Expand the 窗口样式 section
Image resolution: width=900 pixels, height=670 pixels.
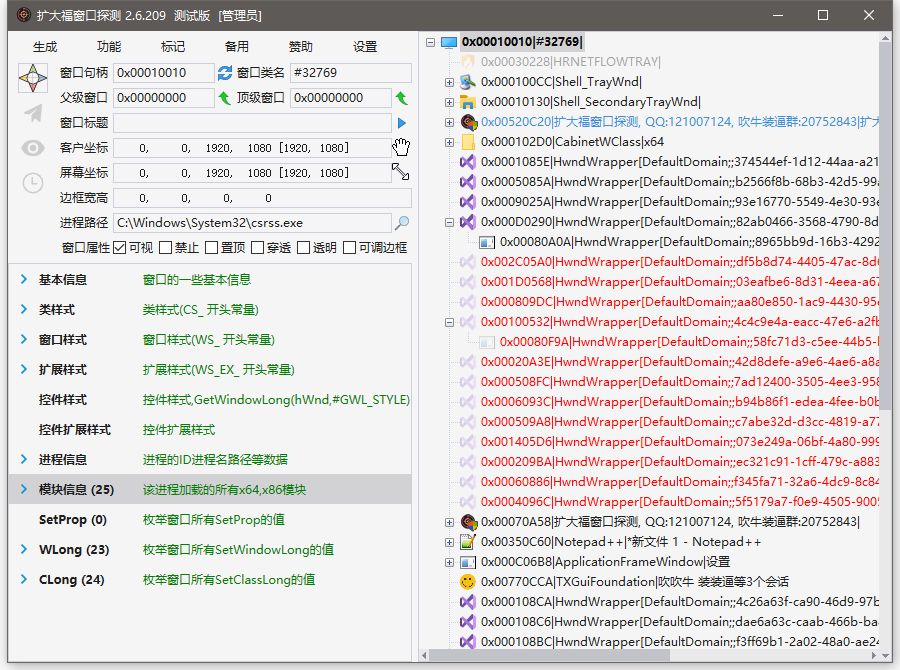pyautogui.click(x=24, y=339)
